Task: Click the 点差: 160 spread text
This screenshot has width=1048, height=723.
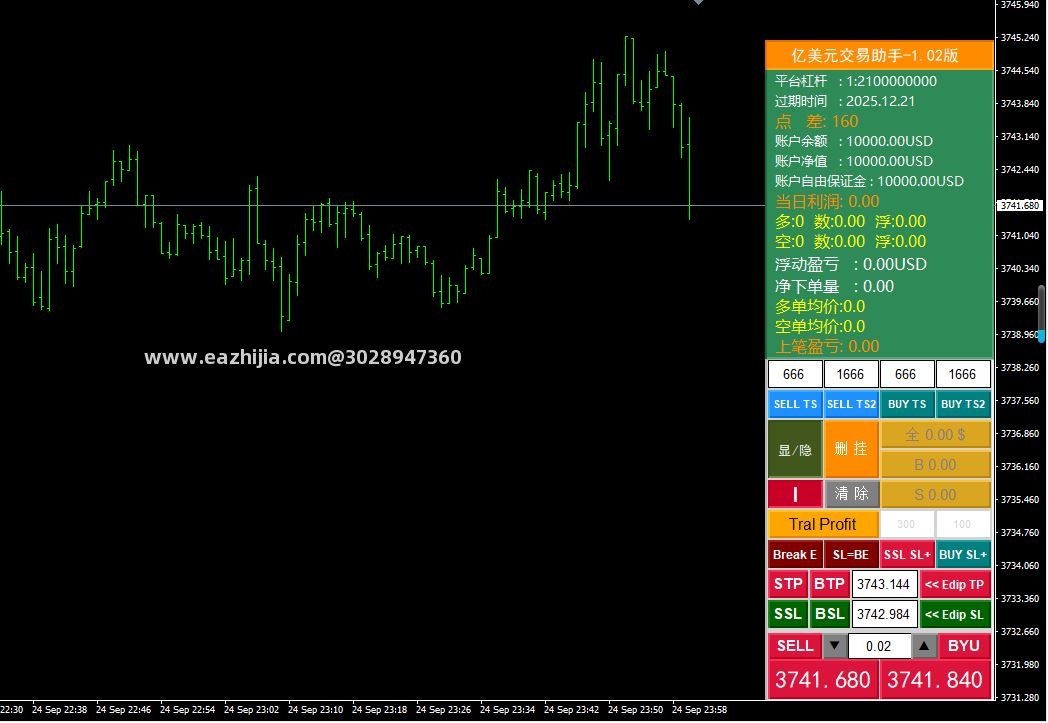Action: [817, 122]
